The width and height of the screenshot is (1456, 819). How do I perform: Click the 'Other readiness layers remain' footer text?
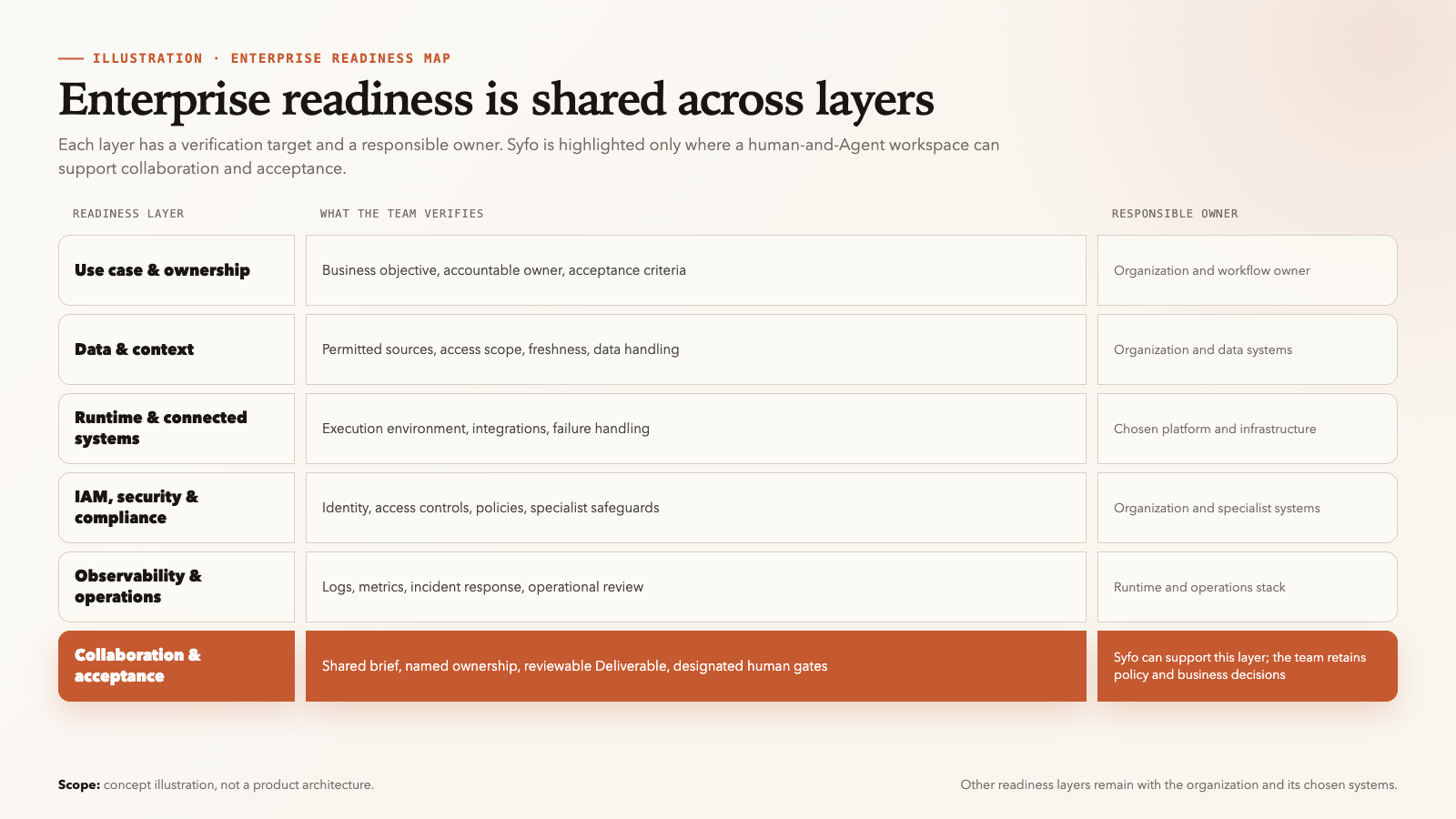(1178, 784)
